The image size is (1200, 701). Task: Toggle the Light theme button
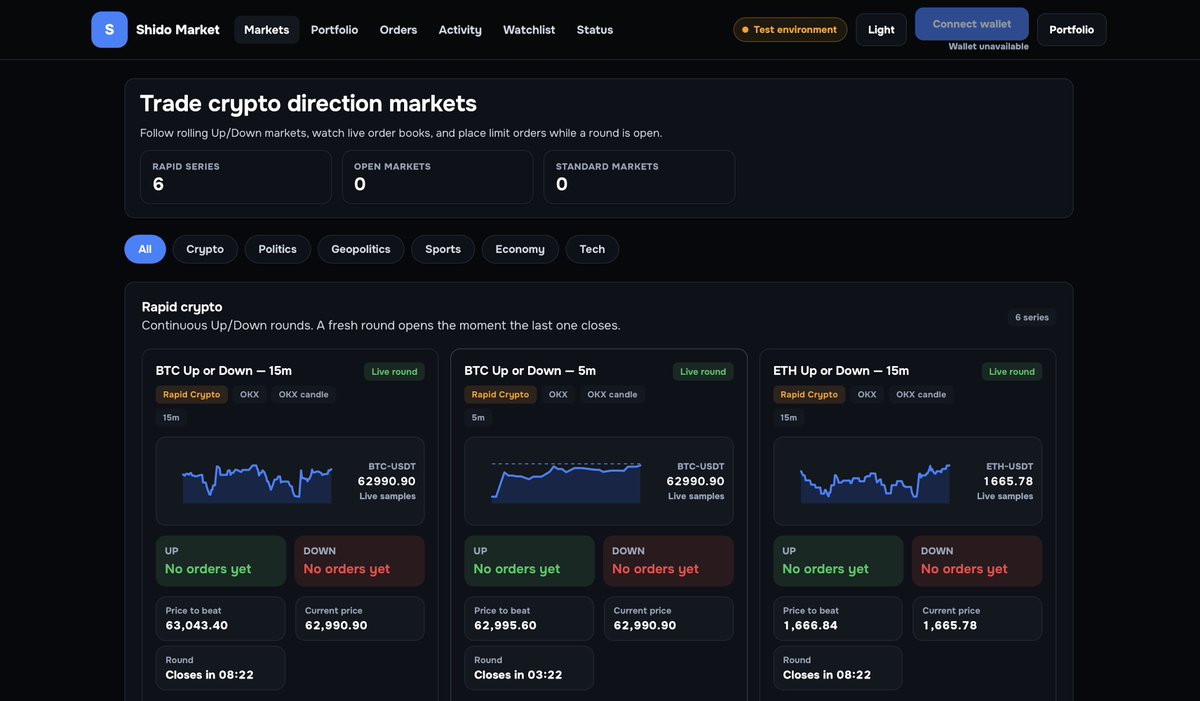tap(881, 30)
